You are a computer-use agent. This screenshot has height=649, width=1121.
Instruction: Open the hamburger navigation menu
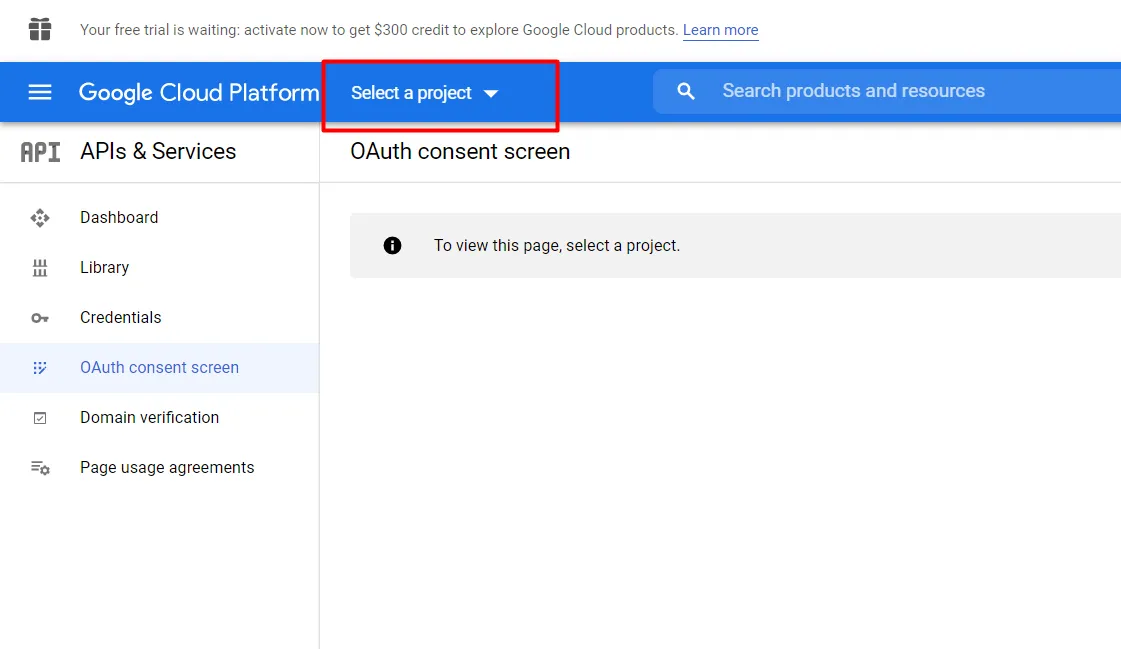(x=40, y=92)
